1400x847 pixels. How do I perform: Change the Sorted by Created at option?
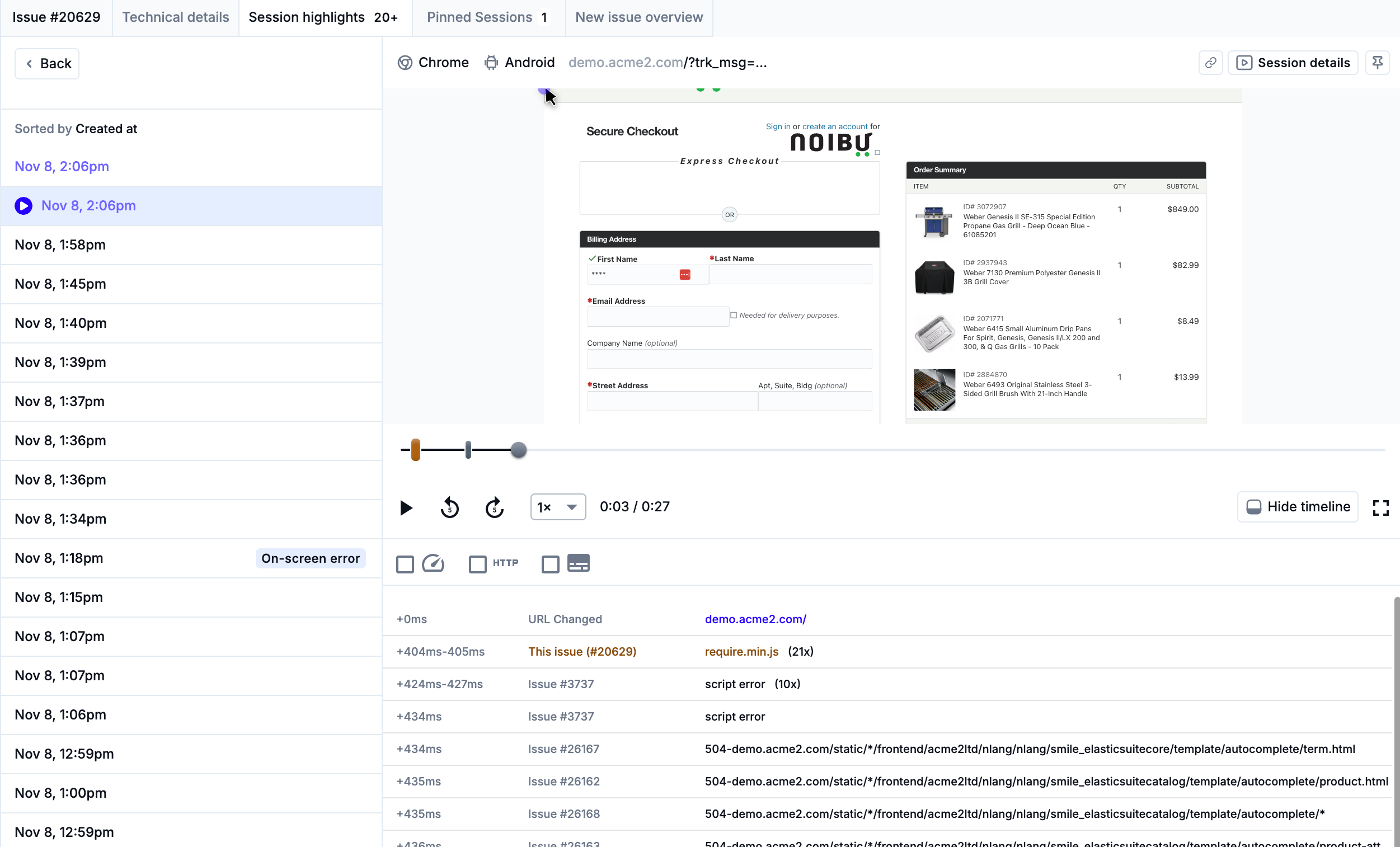click(106, 129)
